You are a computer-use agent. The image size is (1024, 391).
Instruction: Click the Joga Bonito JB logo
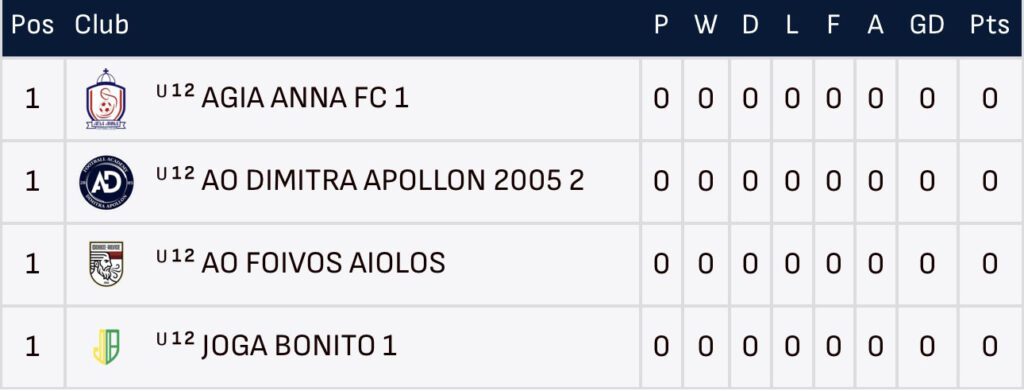click(106, 347)
